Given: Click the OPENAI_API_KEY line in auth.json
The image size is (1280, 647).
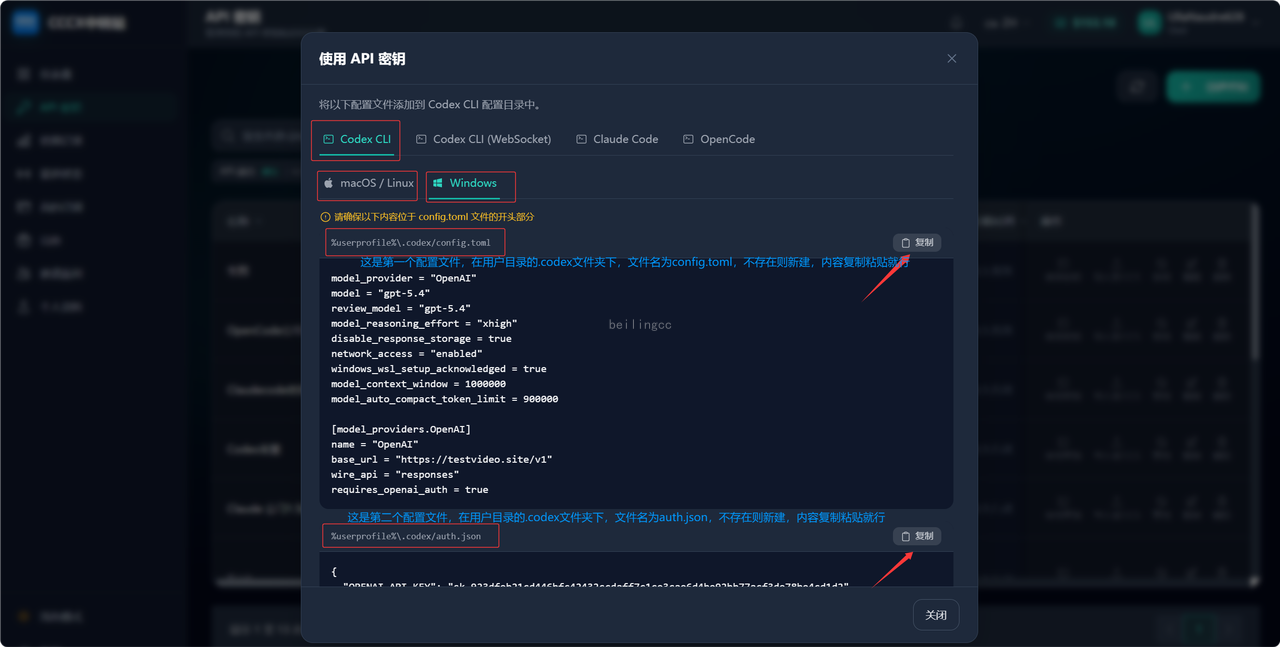Looking at the screenshot, I should tap(595, 585).
